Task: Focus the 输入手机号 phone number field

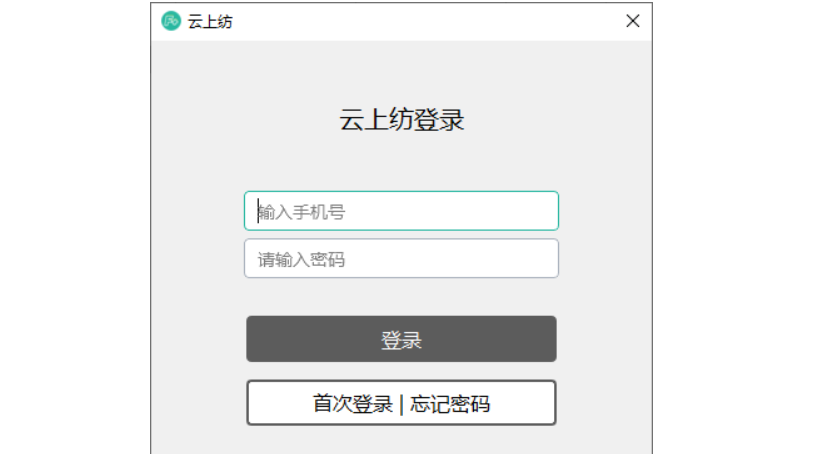Action: click(401, 211)
